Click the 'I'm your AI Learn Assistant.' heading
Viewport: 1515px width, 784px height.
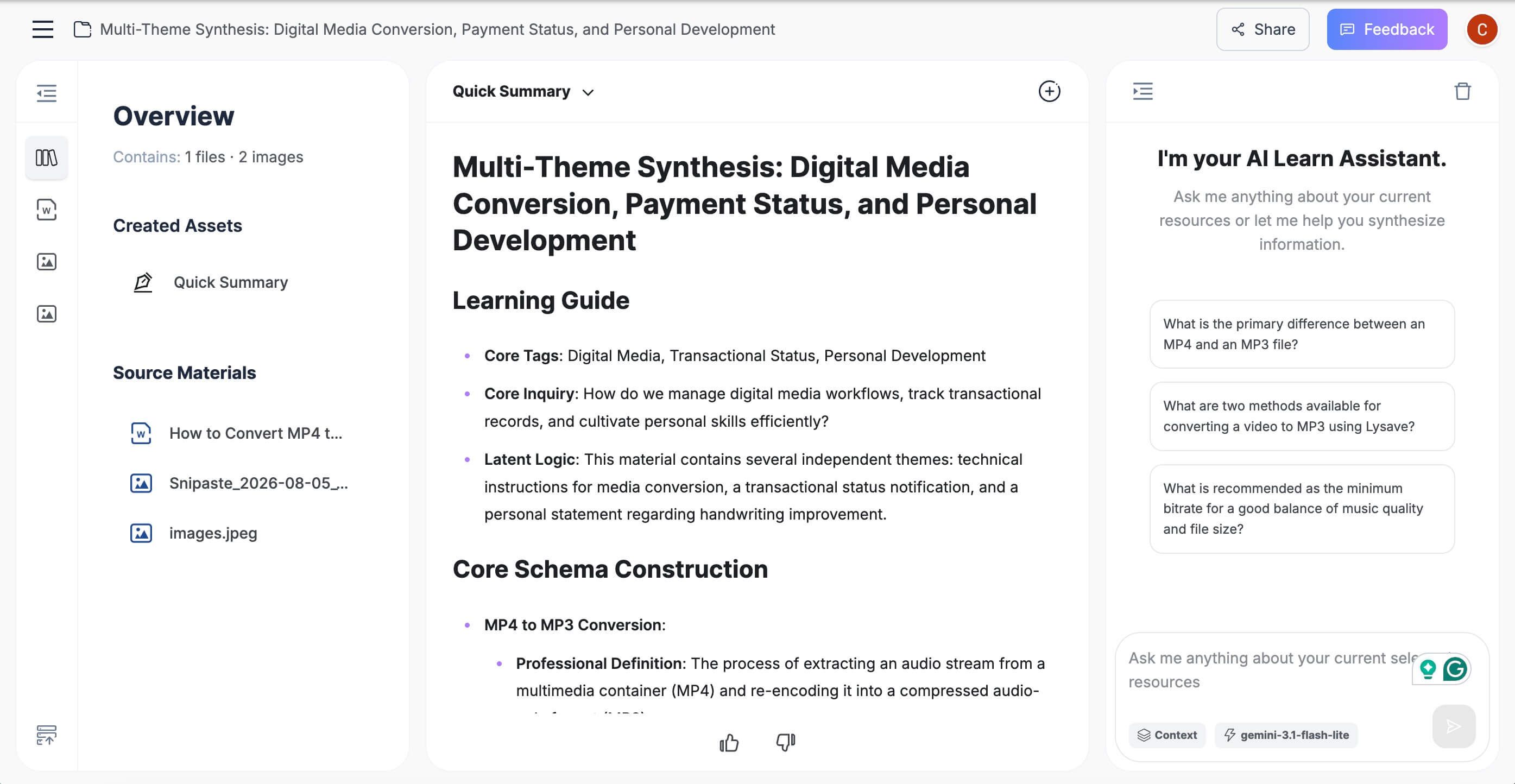tap(1302, 159)
